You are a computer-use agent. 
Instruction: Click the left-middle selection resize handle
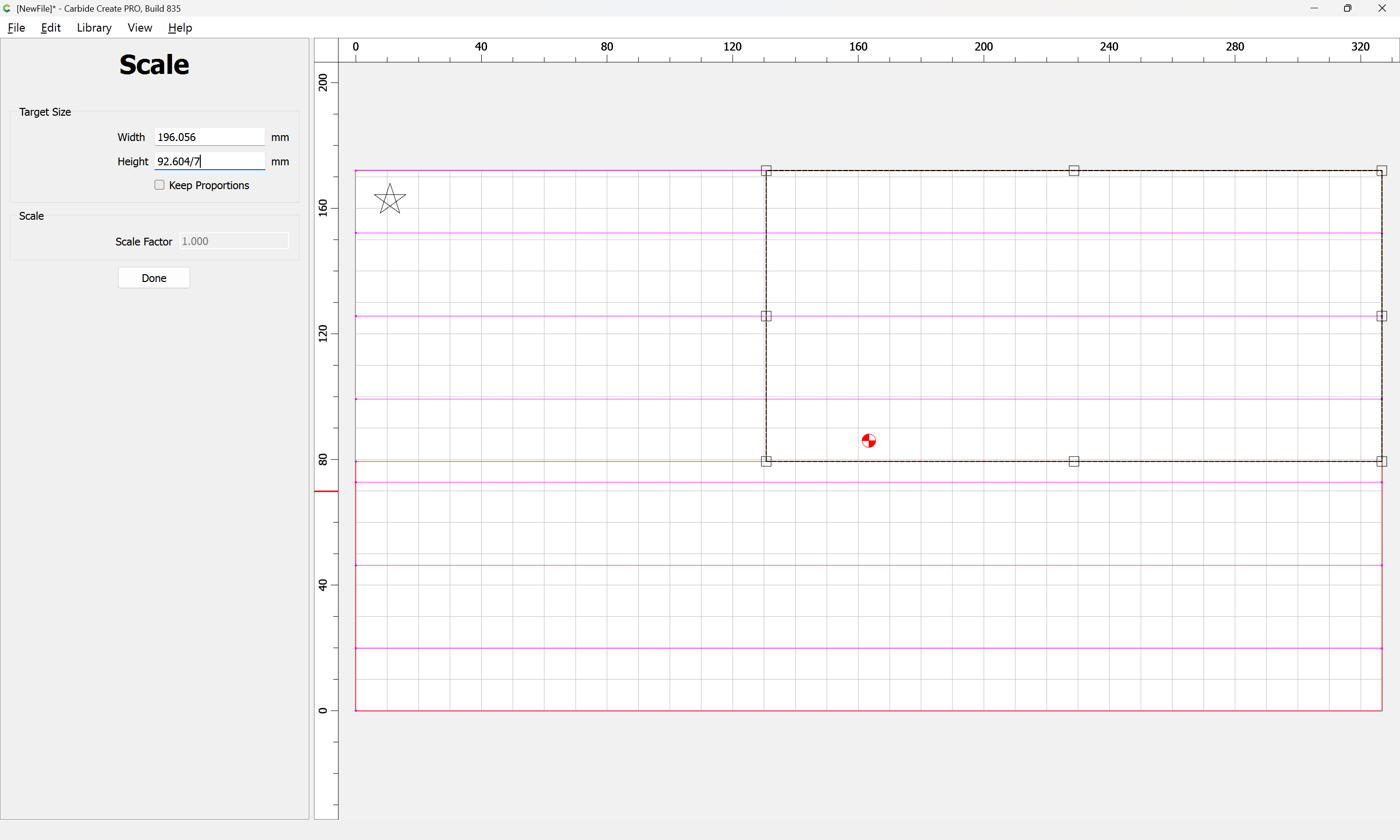pyautogui.click(x=766, y=316)
